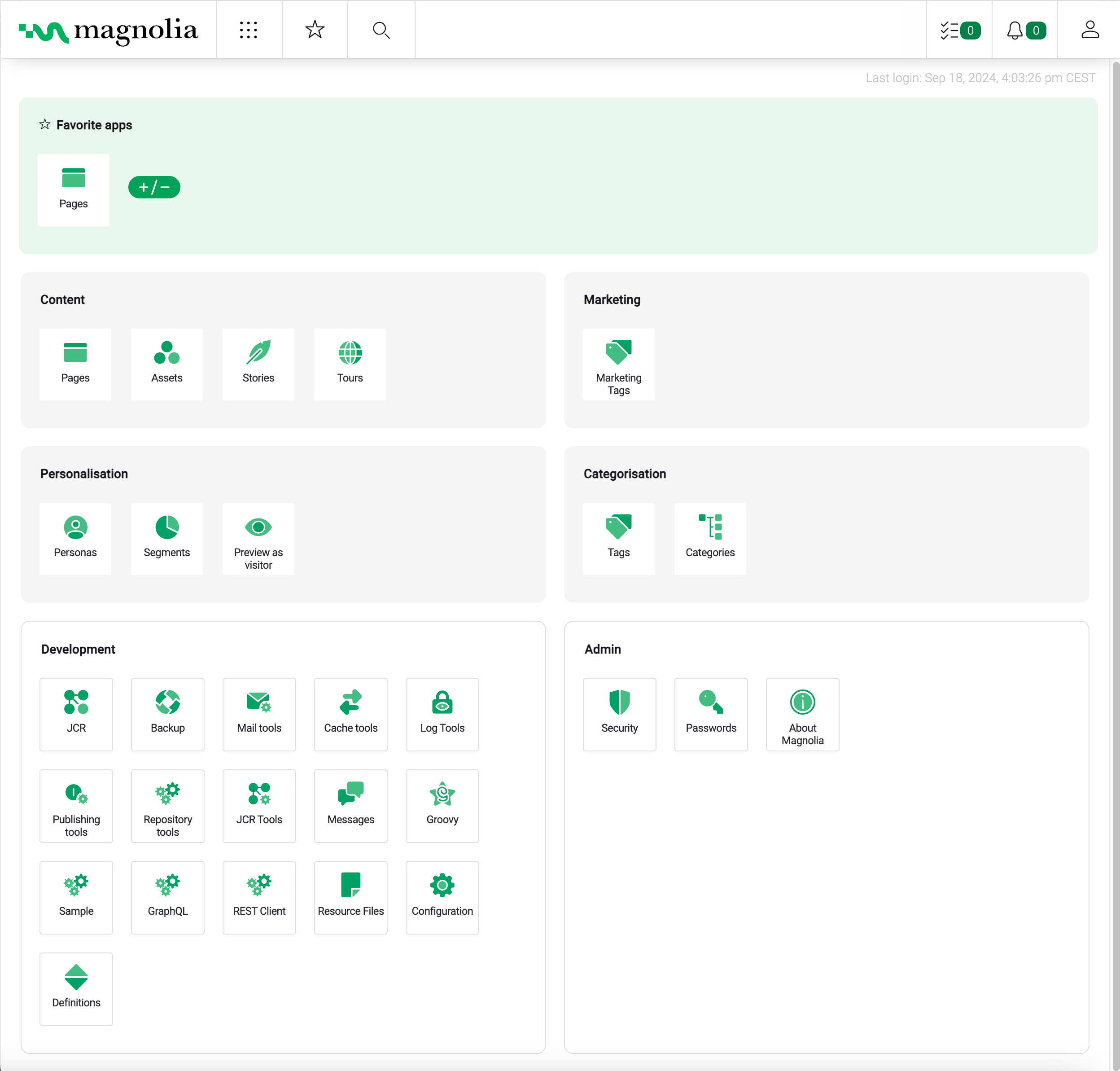
Task: Open the Marketing Tags app
Action: pos(618,364)
